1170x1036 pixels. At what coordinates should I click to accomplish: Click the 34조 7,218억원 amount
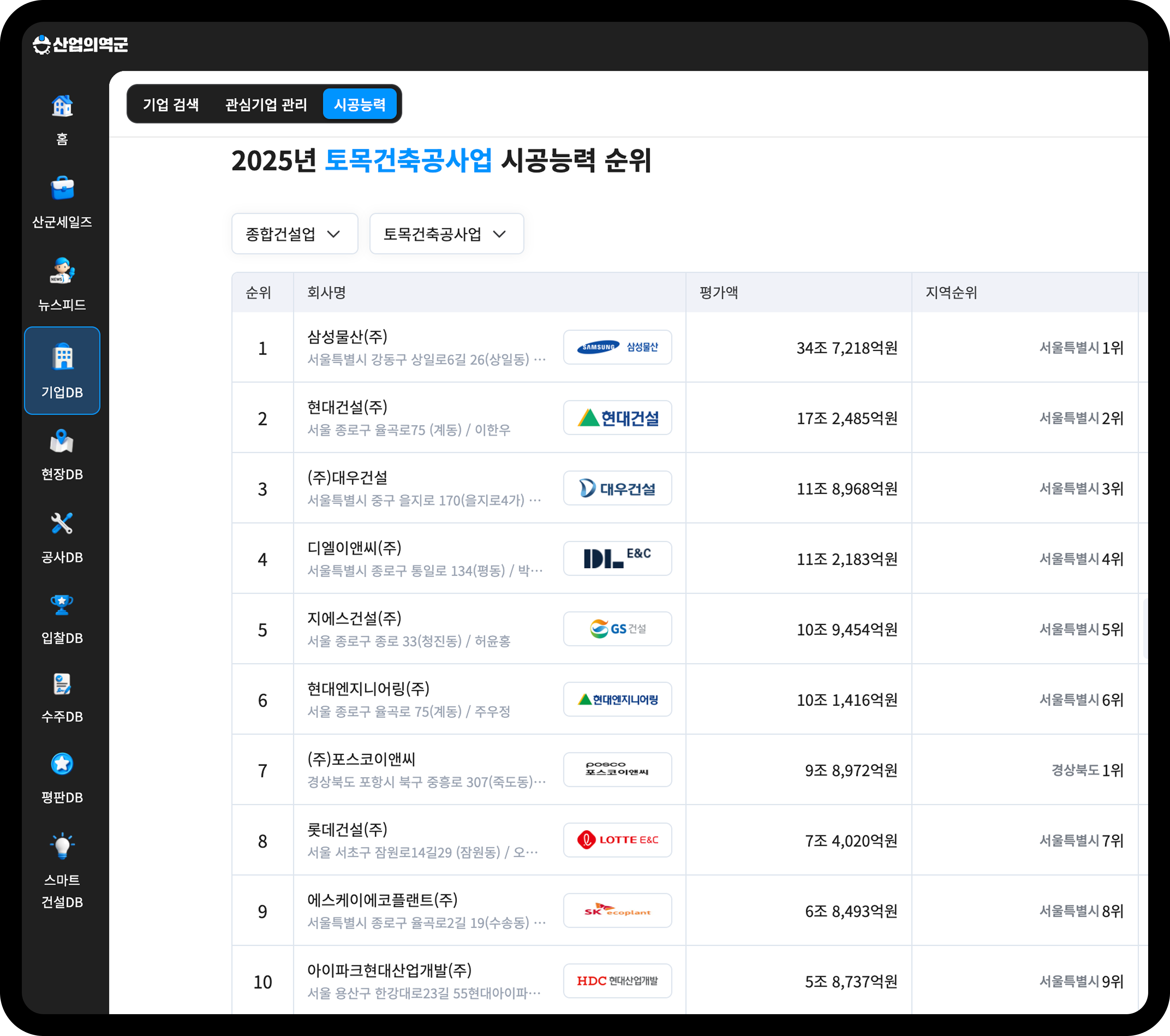tap(847, 348)
